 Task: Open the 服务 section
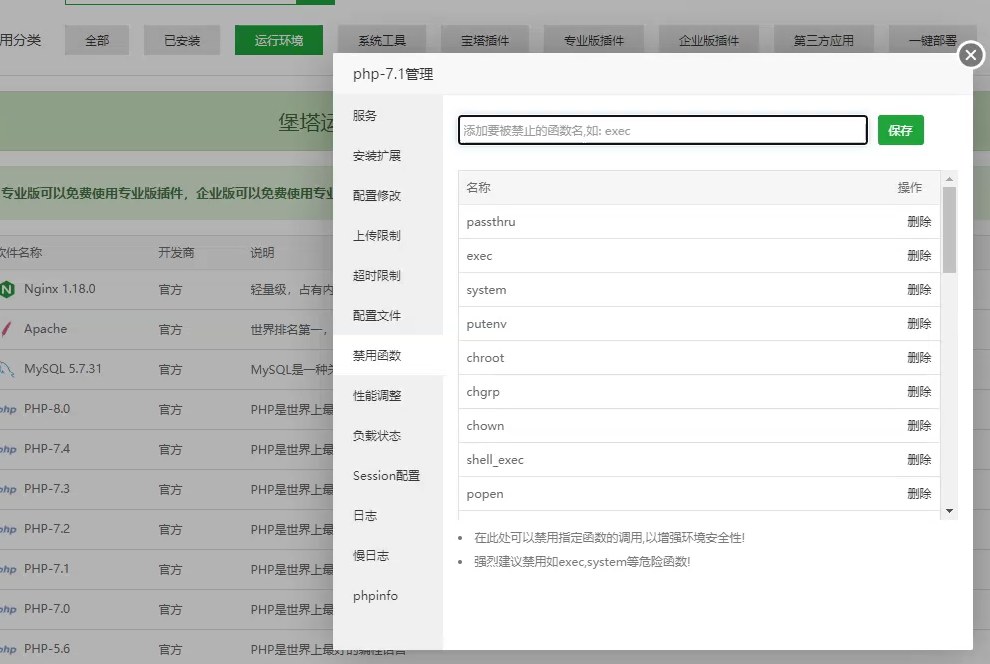pyautogui.click(x=388, y=116)
